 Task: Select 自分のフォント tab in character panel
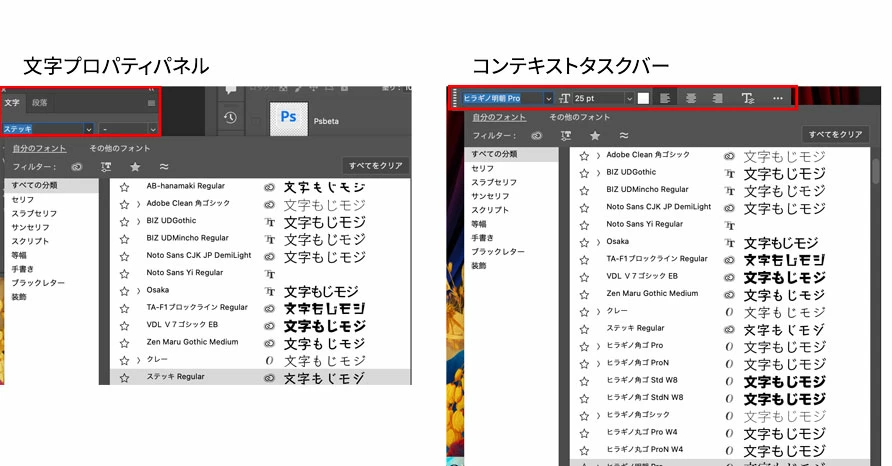click(x=39, y=149)
